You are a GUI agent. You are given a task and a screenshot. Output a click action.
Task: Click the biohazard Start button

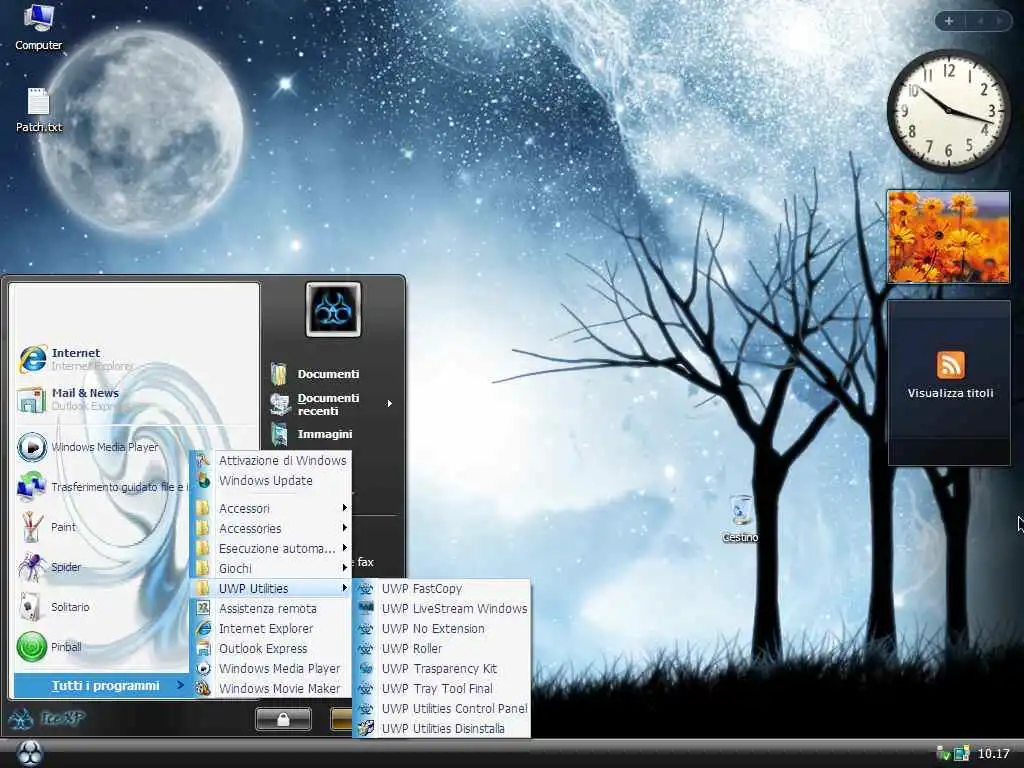[29, 753]
